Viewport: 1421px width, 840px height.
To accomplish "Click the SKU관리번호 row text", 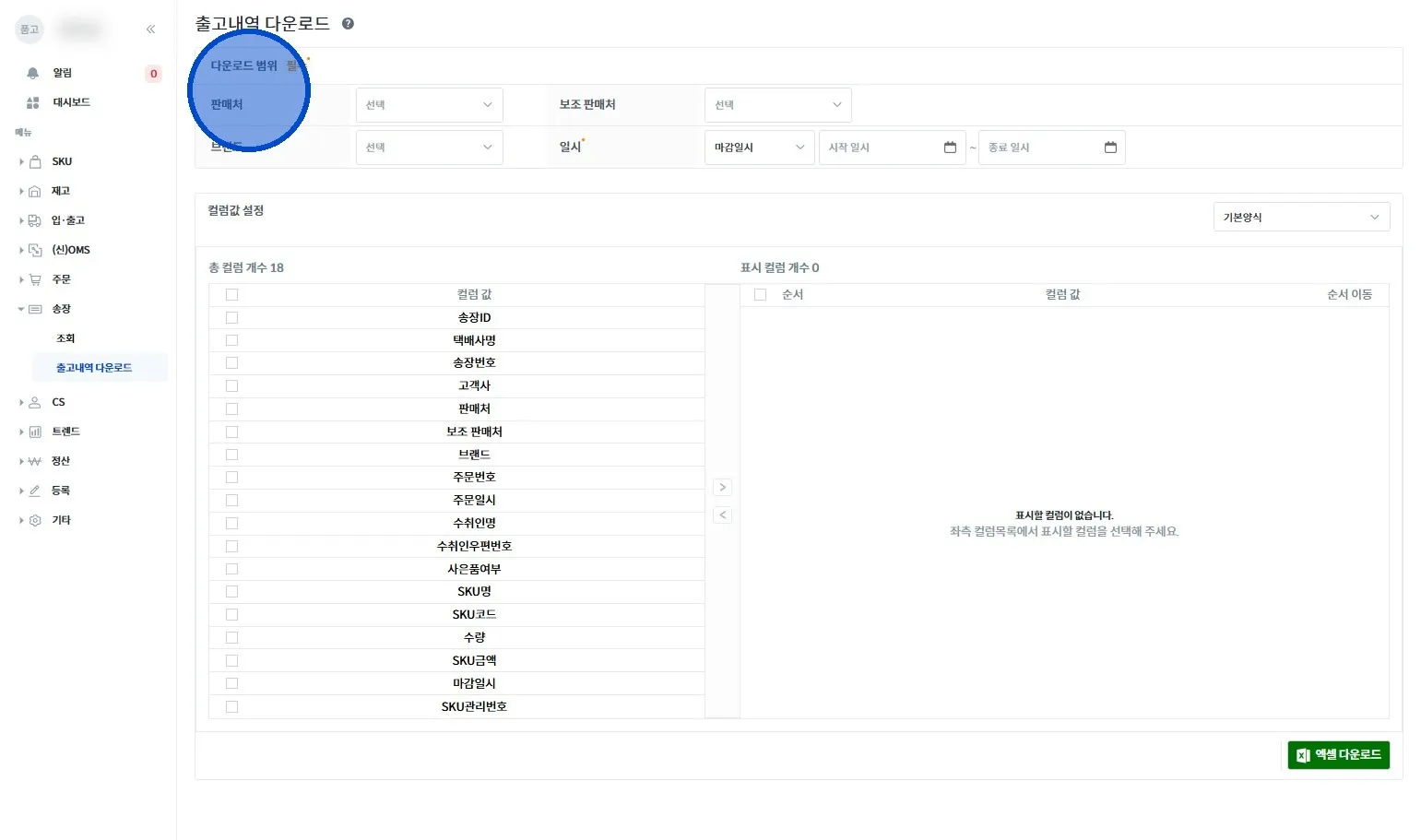I will coord(474,706).
